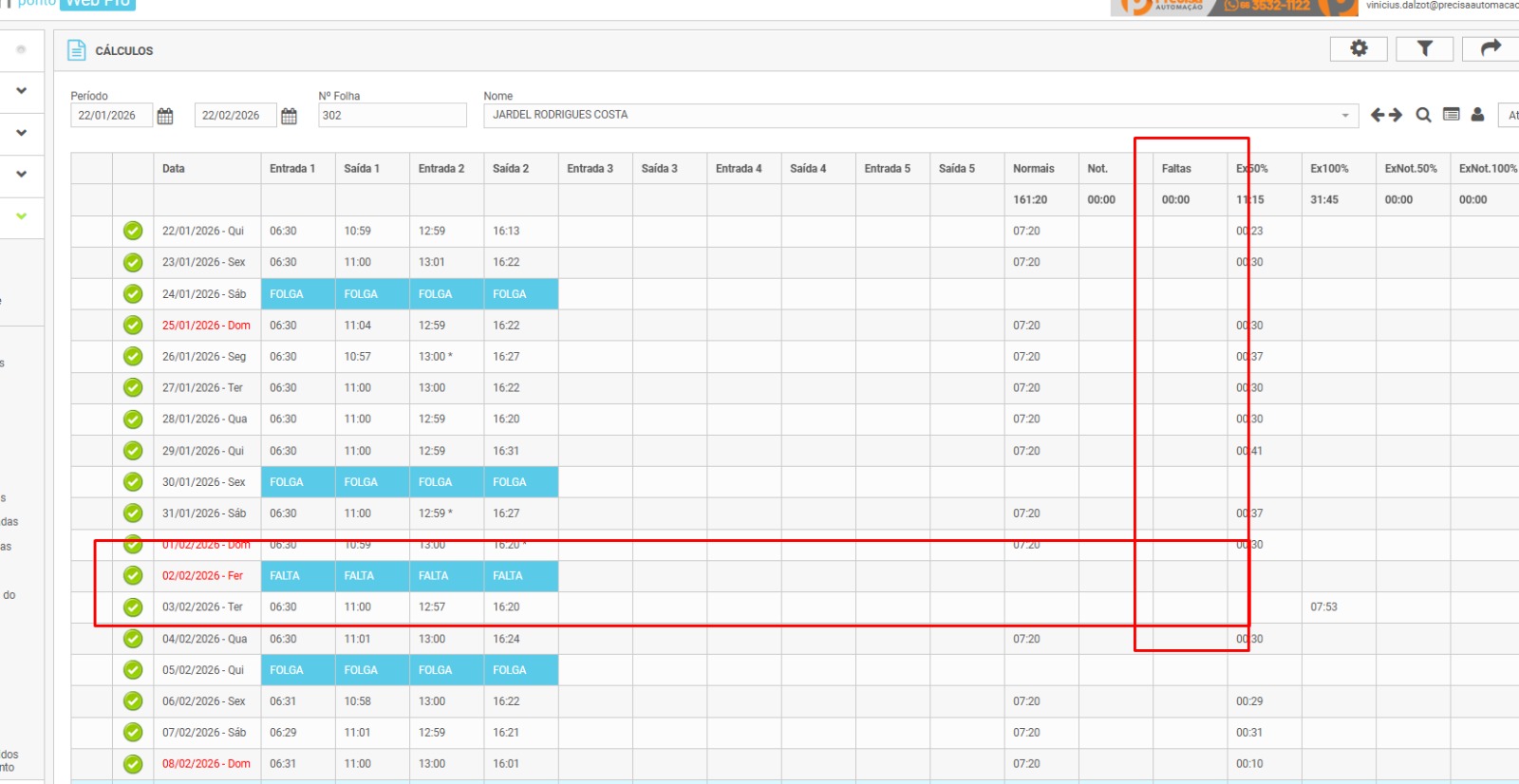
Task: Click the filter funnel button
Action: [1424, 48]
